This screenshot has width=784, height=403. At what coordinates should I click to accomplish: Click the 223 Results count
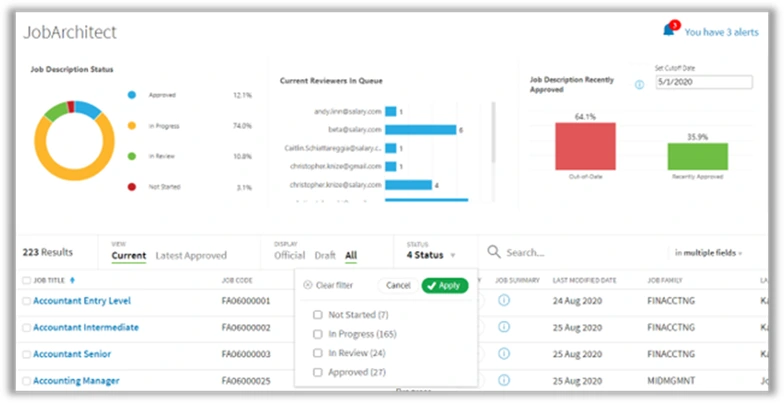pos(48,252)
